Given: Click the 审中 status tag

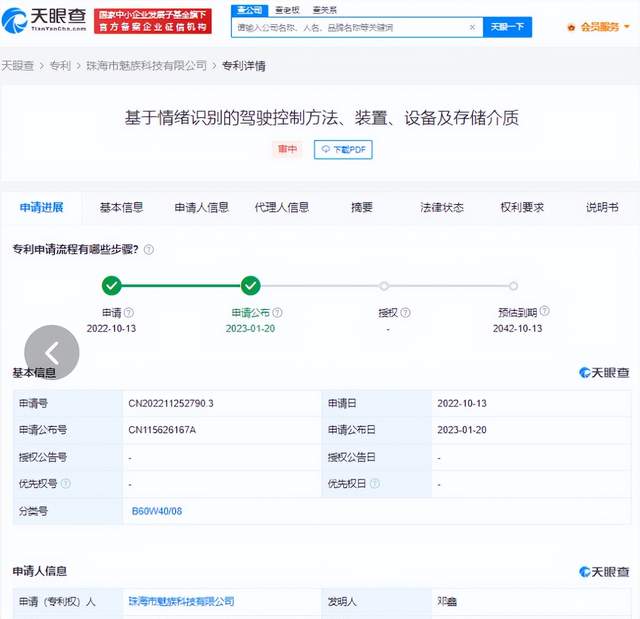Looking at the screenshot, I should point(287,149).
